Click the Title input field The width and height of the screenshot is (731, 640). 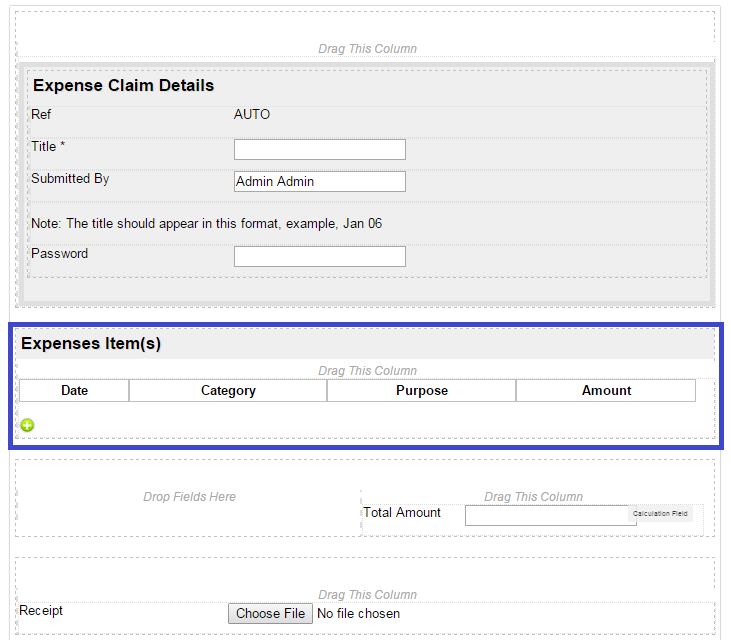click(319, 150)
